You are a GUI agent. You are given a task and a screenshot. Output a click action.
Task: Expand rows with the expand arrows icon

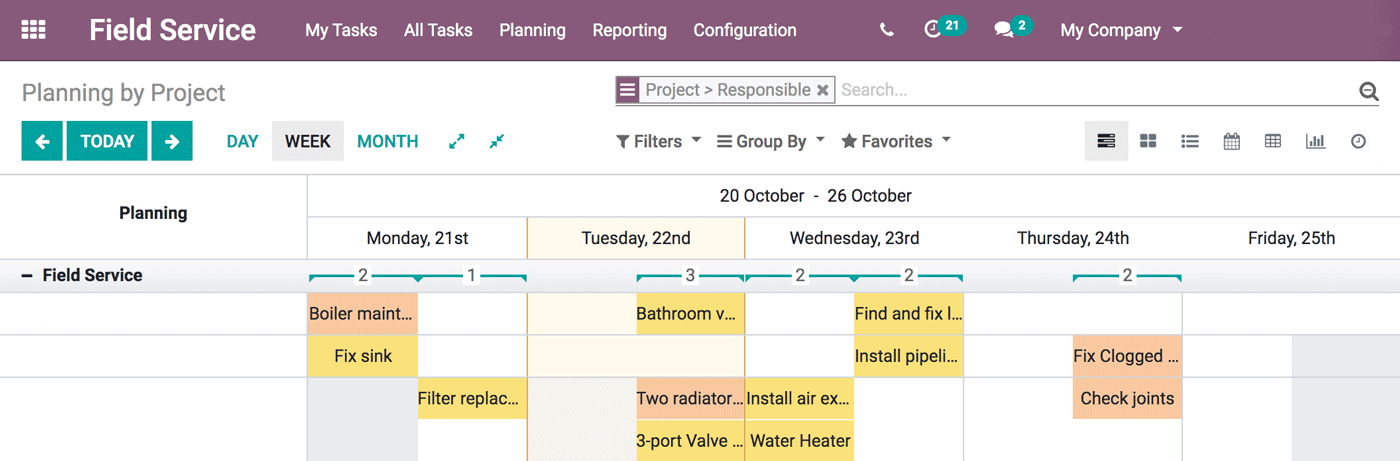457,141
